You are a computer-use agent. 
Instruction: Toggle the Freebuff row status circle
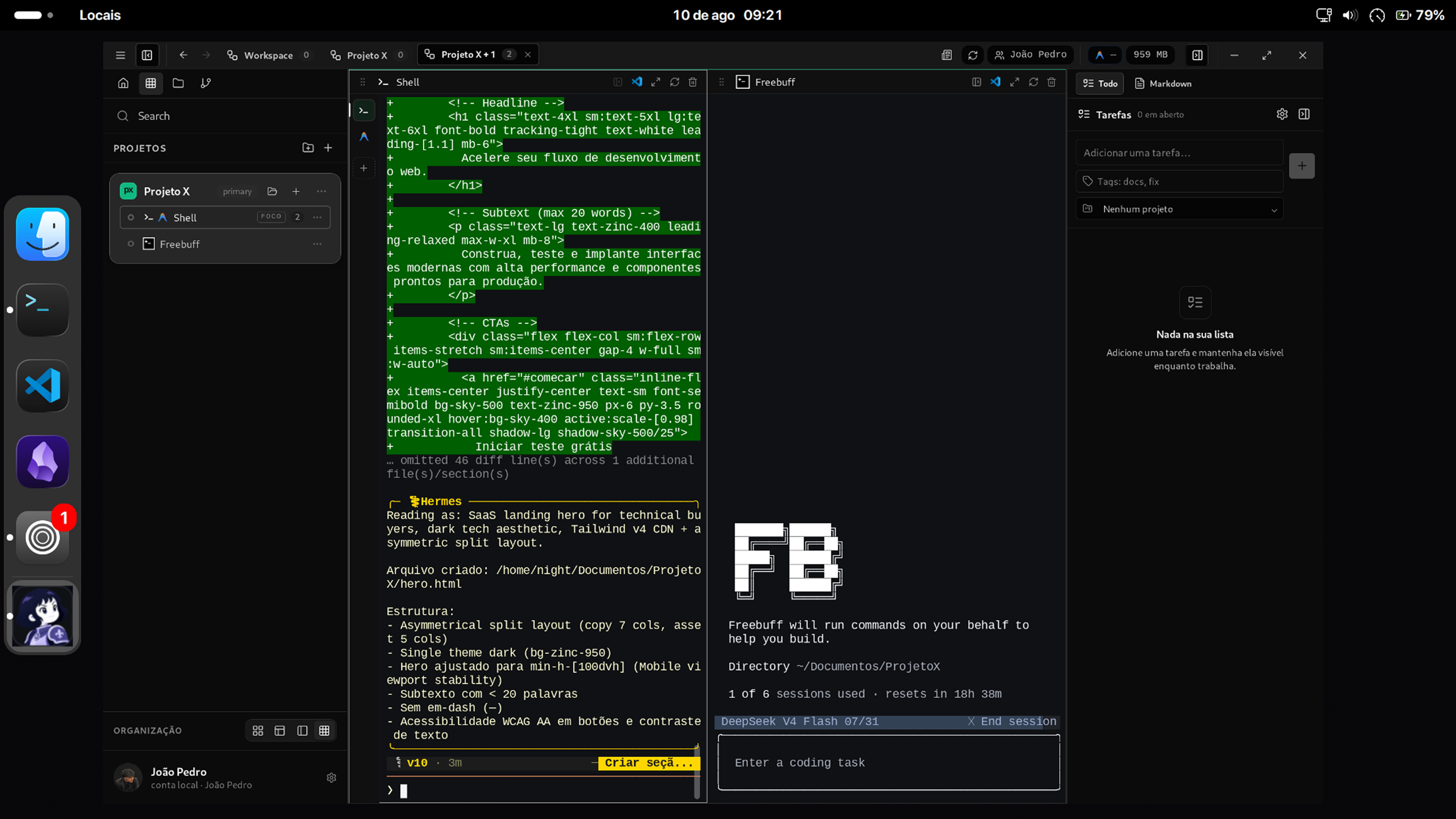(130, 243)
